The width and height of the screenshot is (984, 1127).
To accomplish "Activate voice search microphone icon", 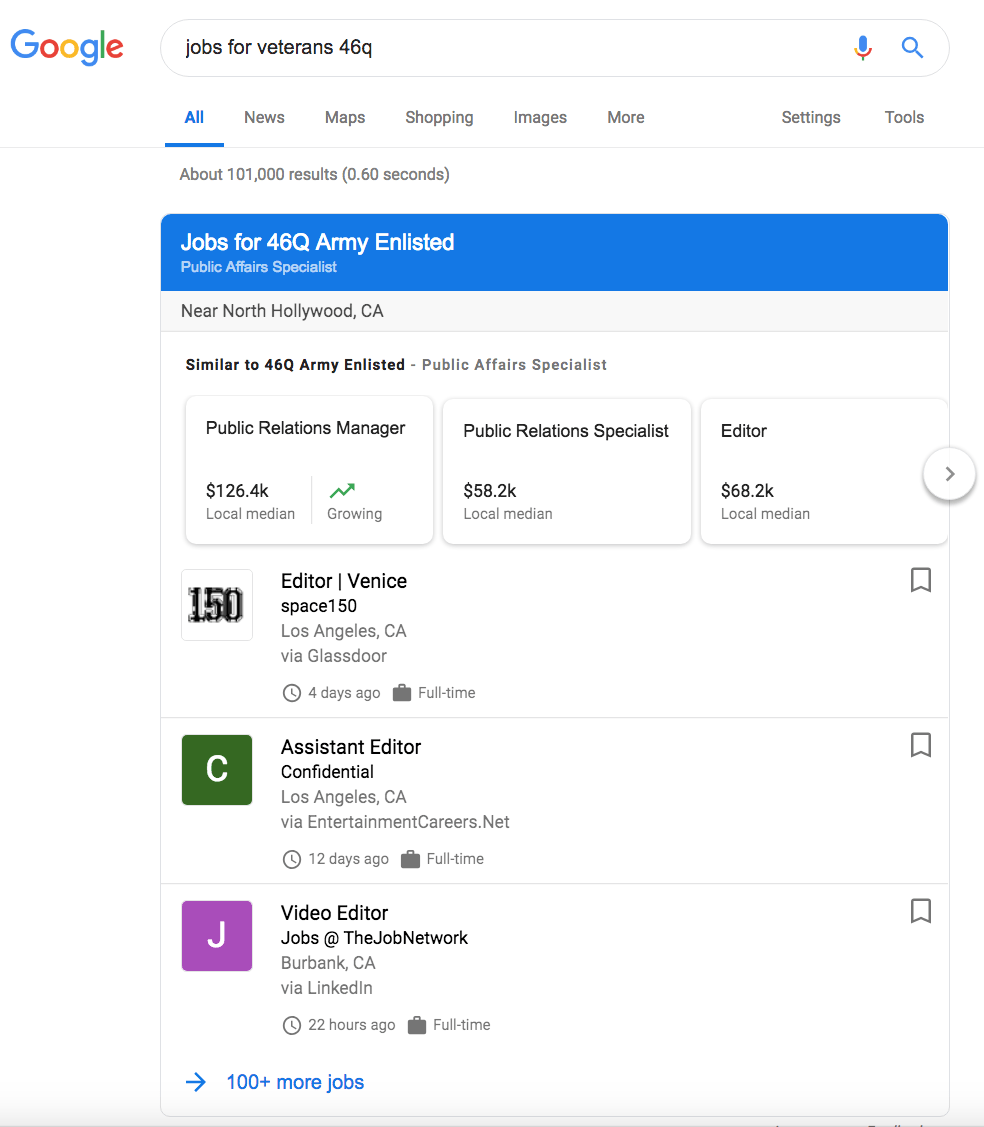I will 863,47.
